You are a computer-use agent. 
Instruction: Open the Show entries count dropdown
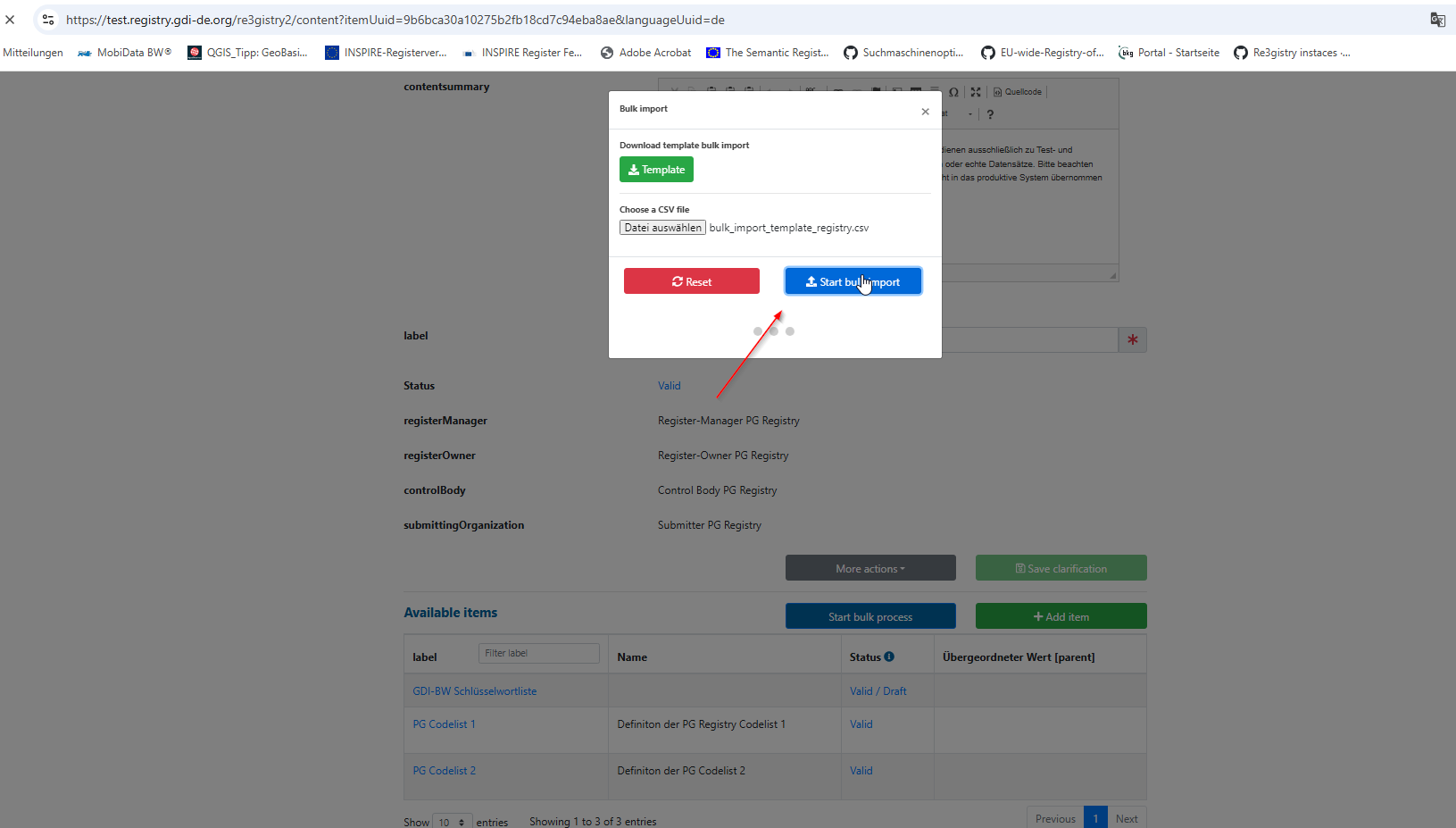453,822
